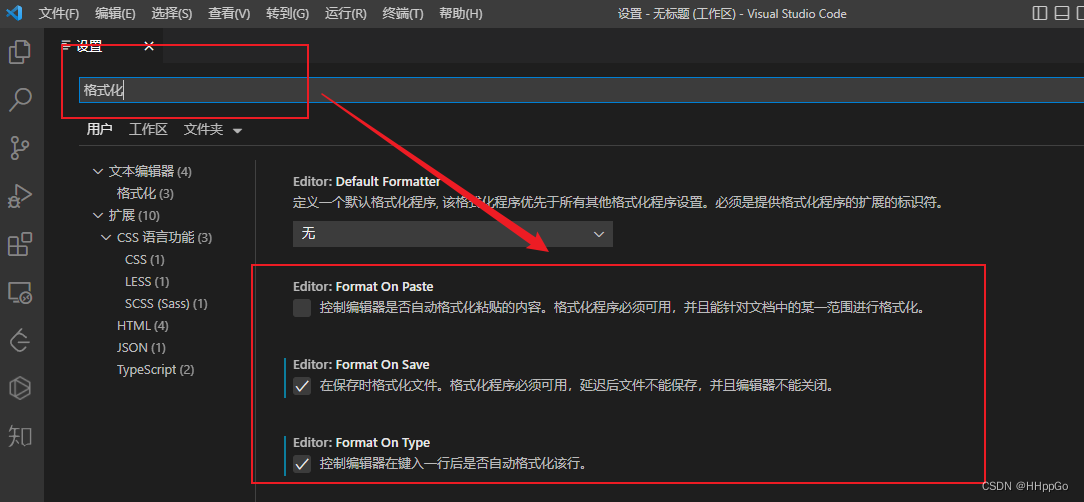Open the 转到(G) menu
This screenshot has height=502, width=1084.
point(288,14)
